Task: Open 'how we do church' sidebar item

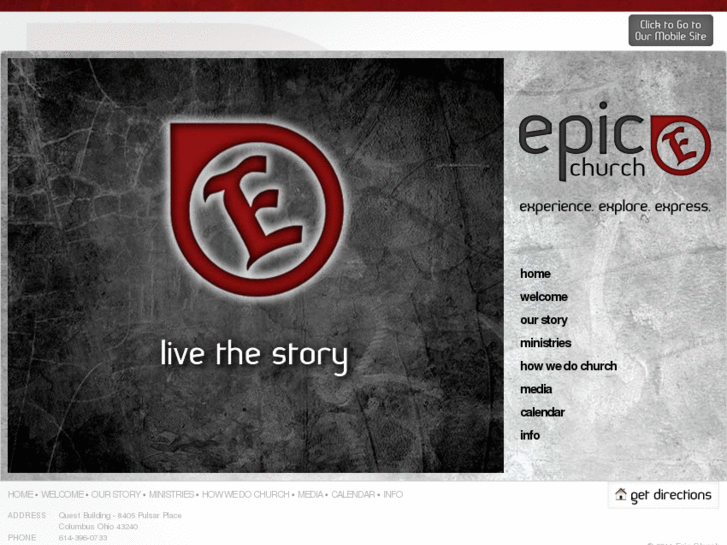Action: click(x=568, y=366)
